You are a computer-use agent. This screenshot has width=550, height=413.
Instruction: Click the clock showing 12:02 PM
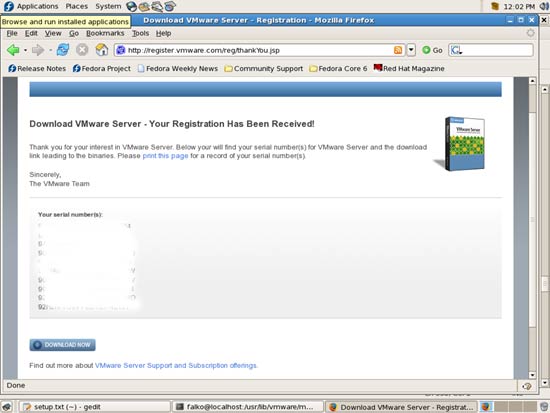tap(519, 7)
